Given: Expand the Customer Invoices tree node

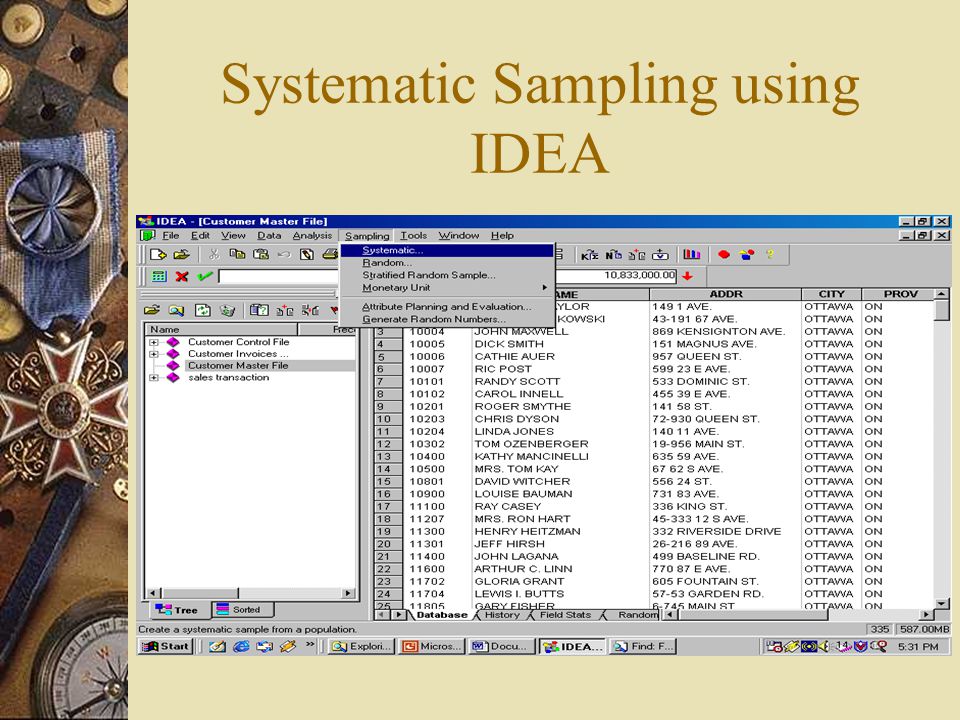Looking at the screenshot, I should 154,354.
